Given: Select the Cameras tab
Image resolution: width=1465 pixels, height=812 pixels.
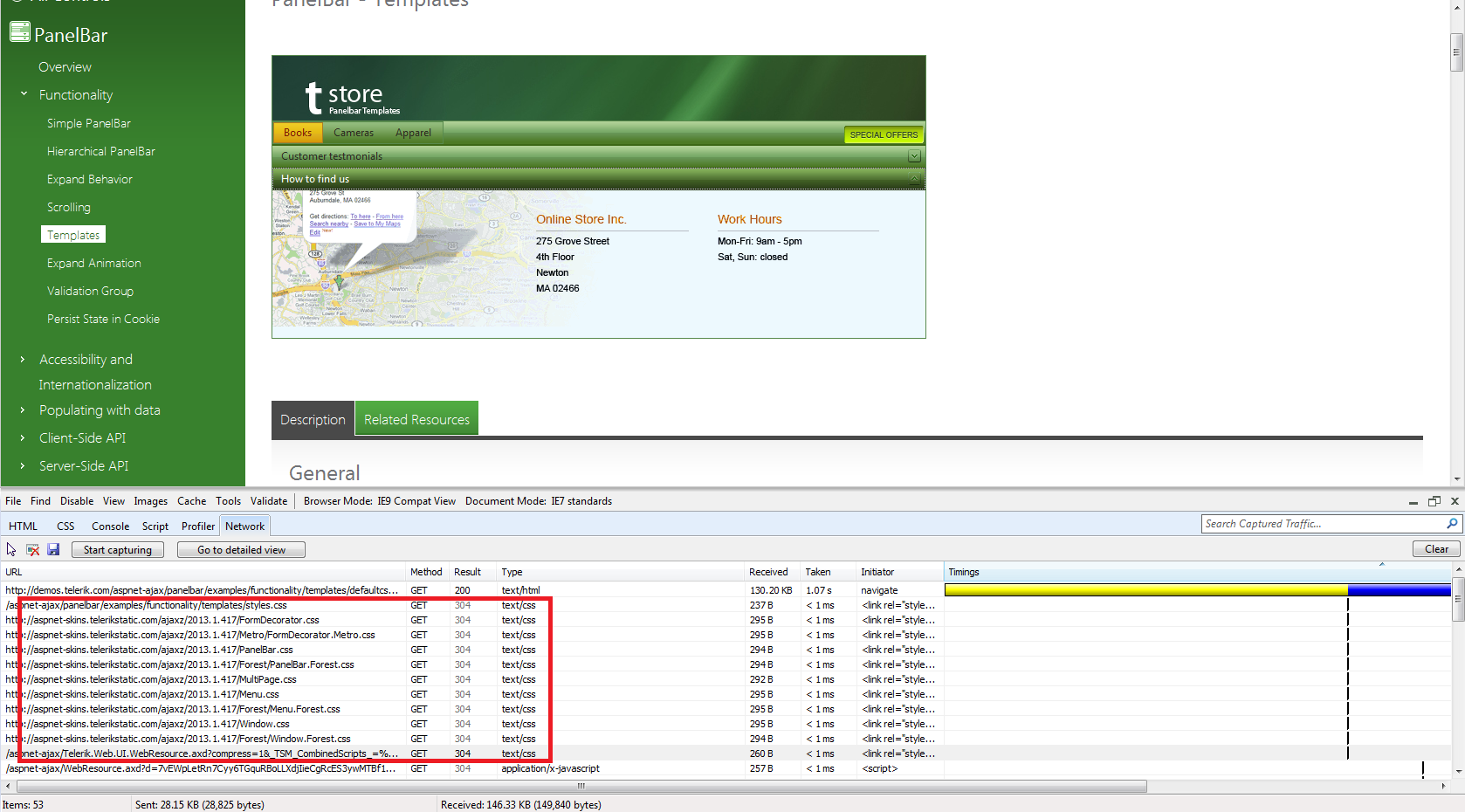Looking at the screenshot, I should click(x=354, y=133).
